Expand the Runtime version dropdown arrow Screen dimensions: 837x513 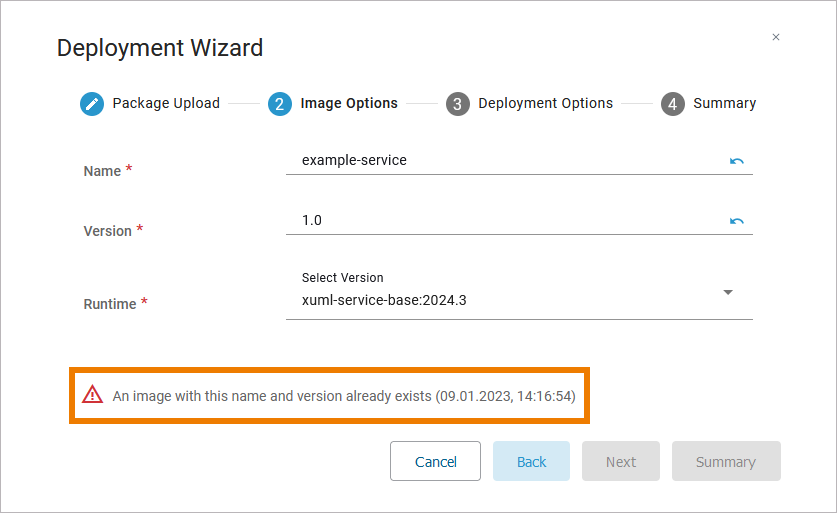tap(728, 292)
